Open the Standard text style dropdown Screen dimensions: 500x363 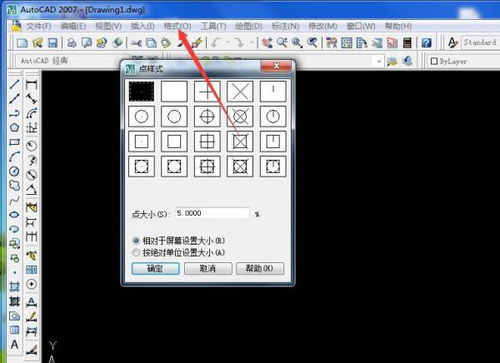click(480, 43)
